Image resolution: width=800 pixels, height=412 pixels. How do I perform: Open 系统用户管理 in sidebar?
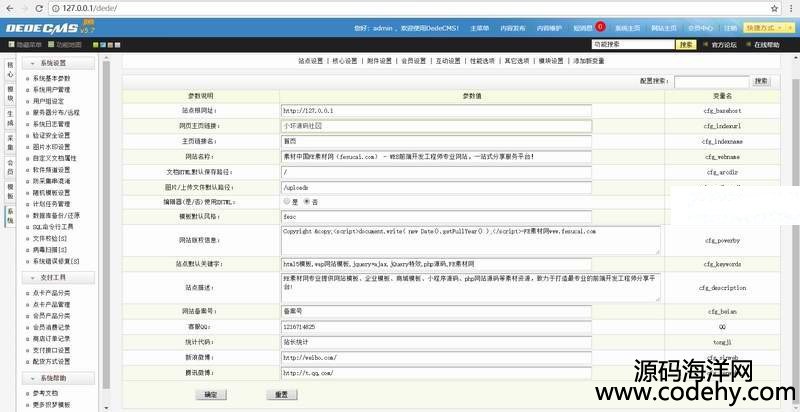point(52,90)
